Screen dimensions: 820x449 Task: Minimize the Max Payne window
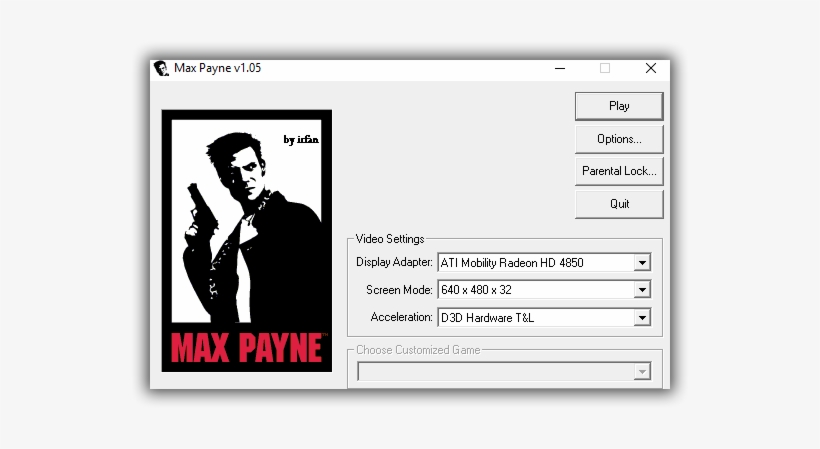(x=560, y=68)
